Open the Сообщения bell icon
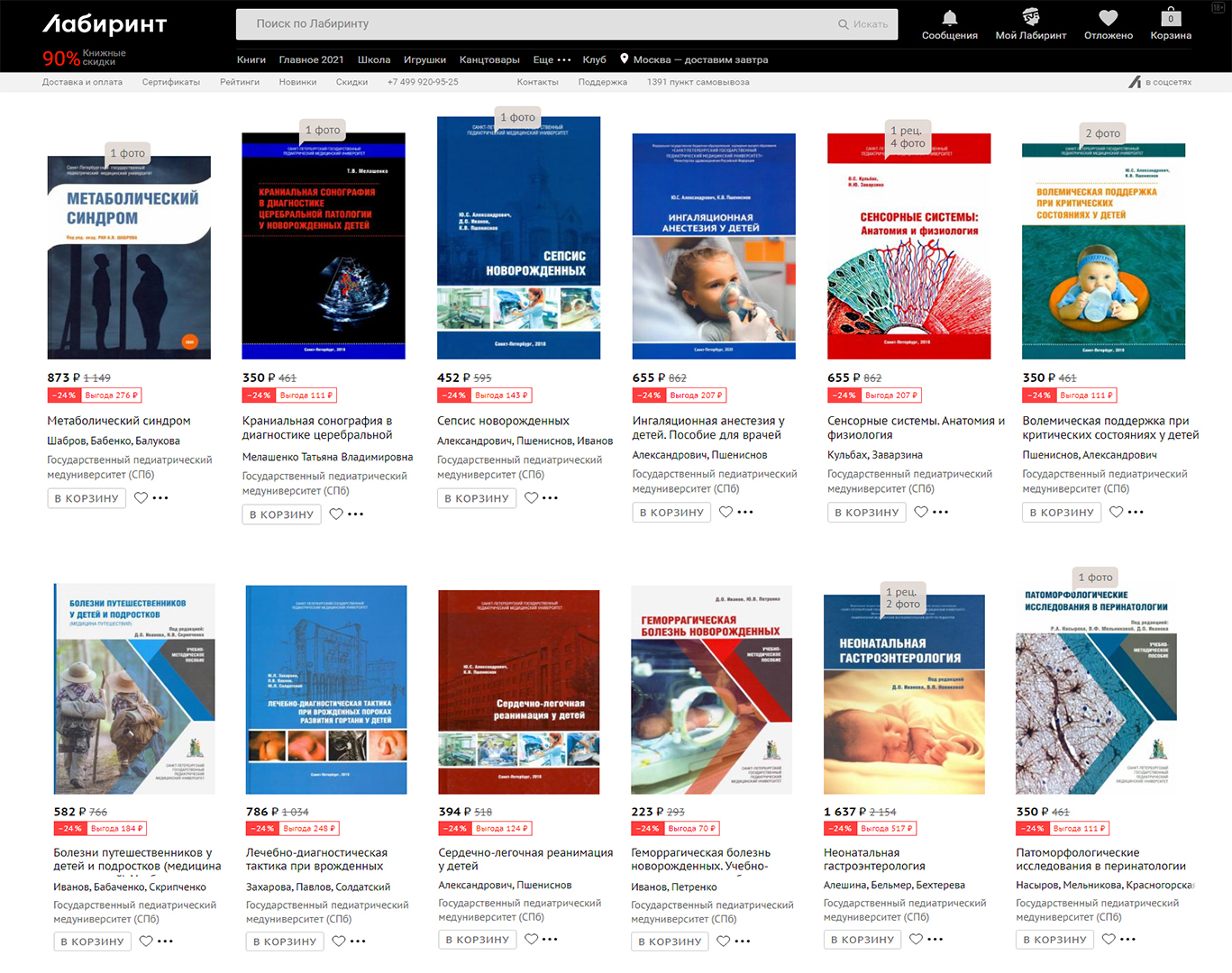This screenshot has height=973, width=1232. click(949, 18)
